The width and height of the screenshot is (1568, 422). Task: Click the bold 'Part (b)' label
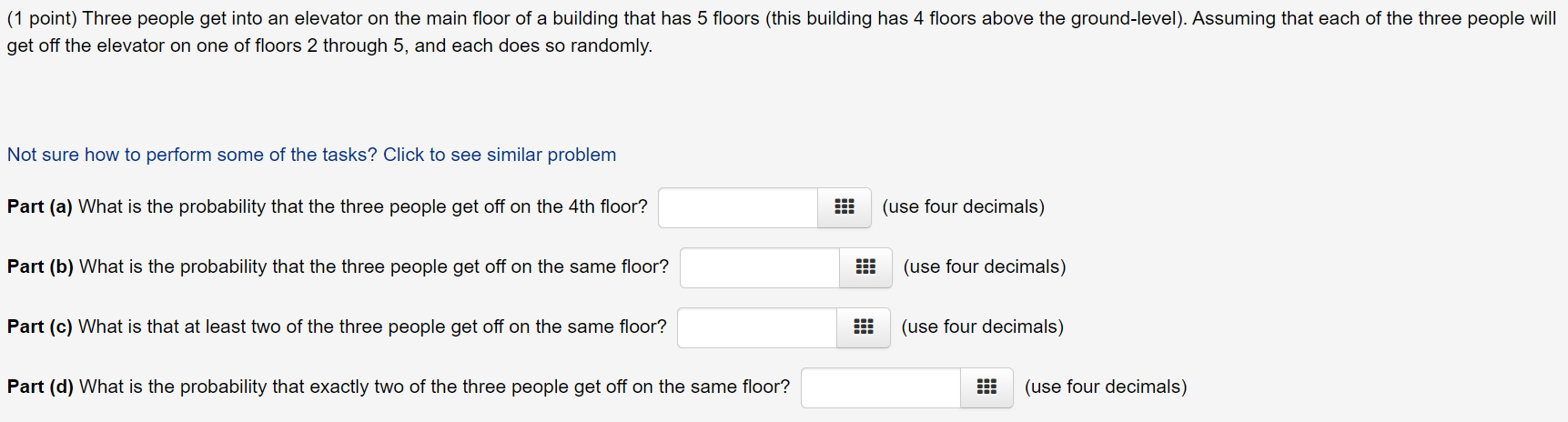click(40, 266)
